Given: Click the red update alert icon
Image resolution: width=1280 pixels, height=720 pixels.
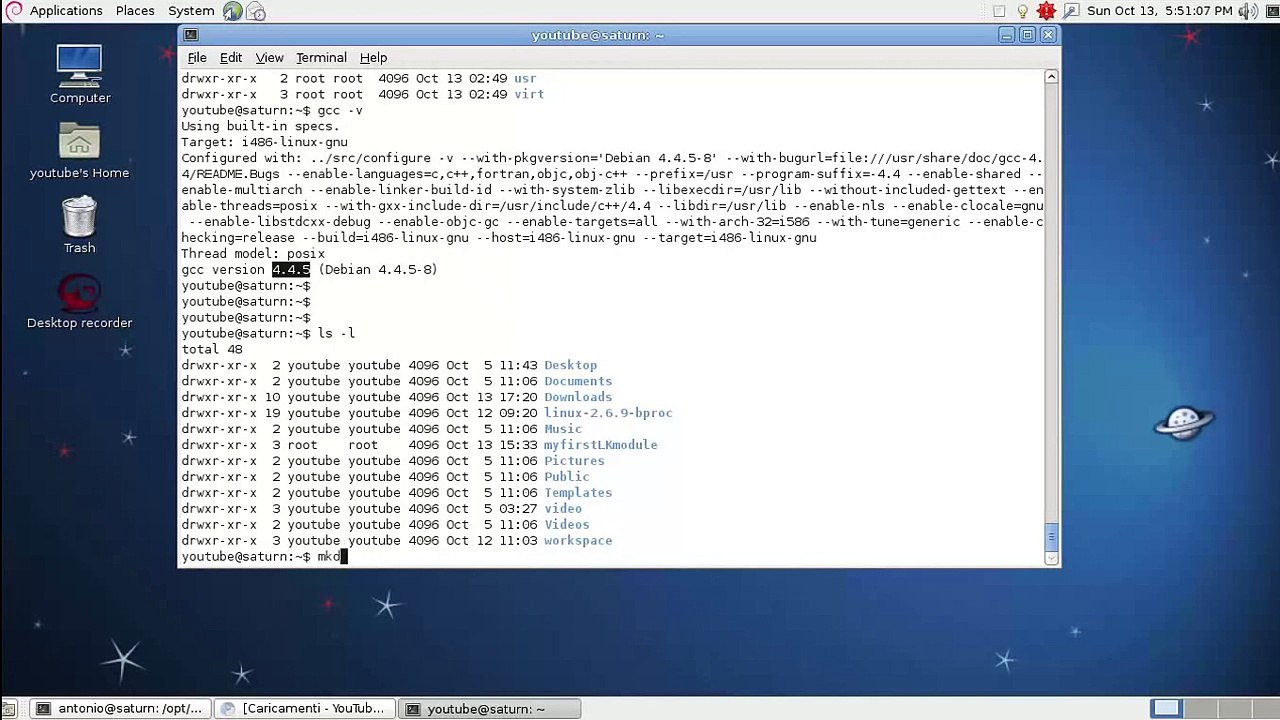Looking at the screenshot, I should [1046, 11].
